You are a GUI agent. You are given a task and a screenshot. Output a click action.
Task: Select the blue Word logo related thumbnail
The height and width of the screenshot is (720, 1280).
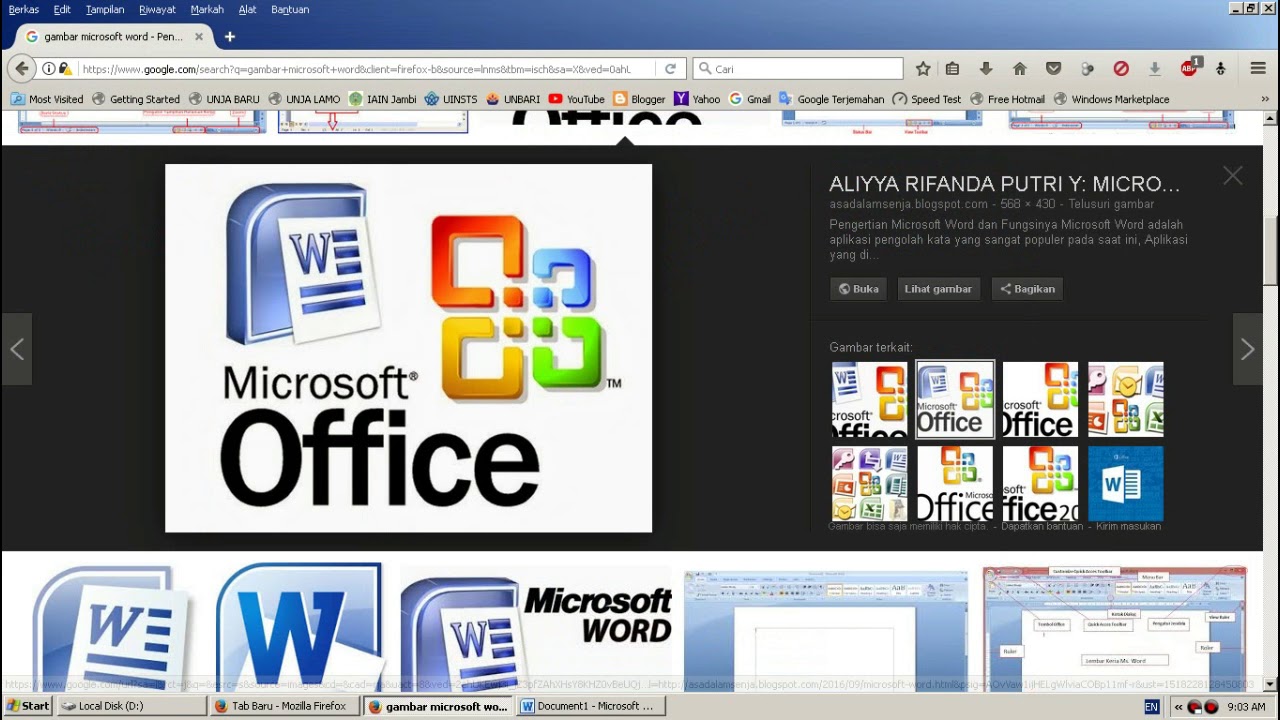(1125, 483)
